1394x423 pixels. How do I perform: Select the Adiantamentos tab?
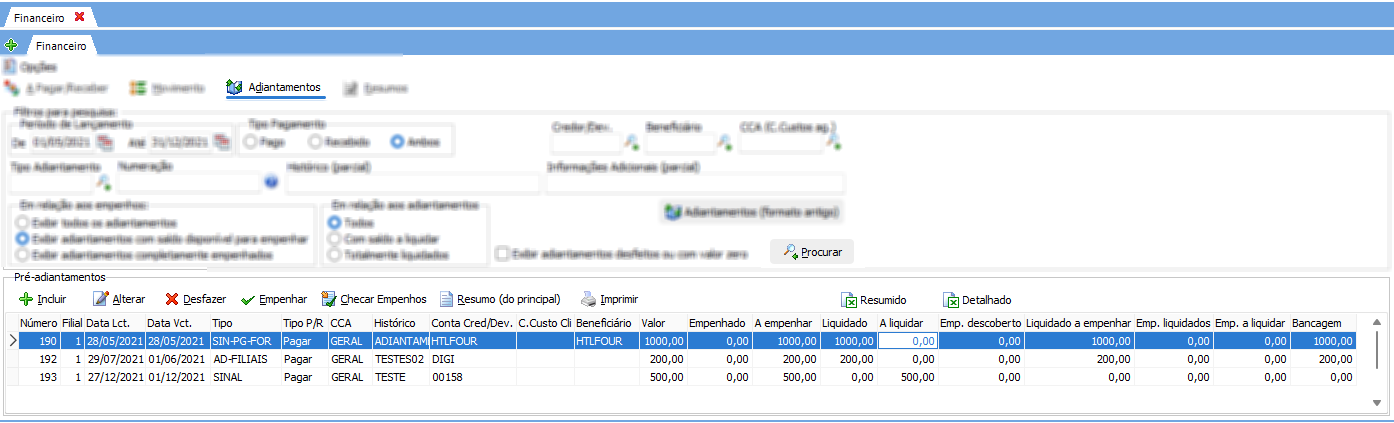(x=274, y=88)
